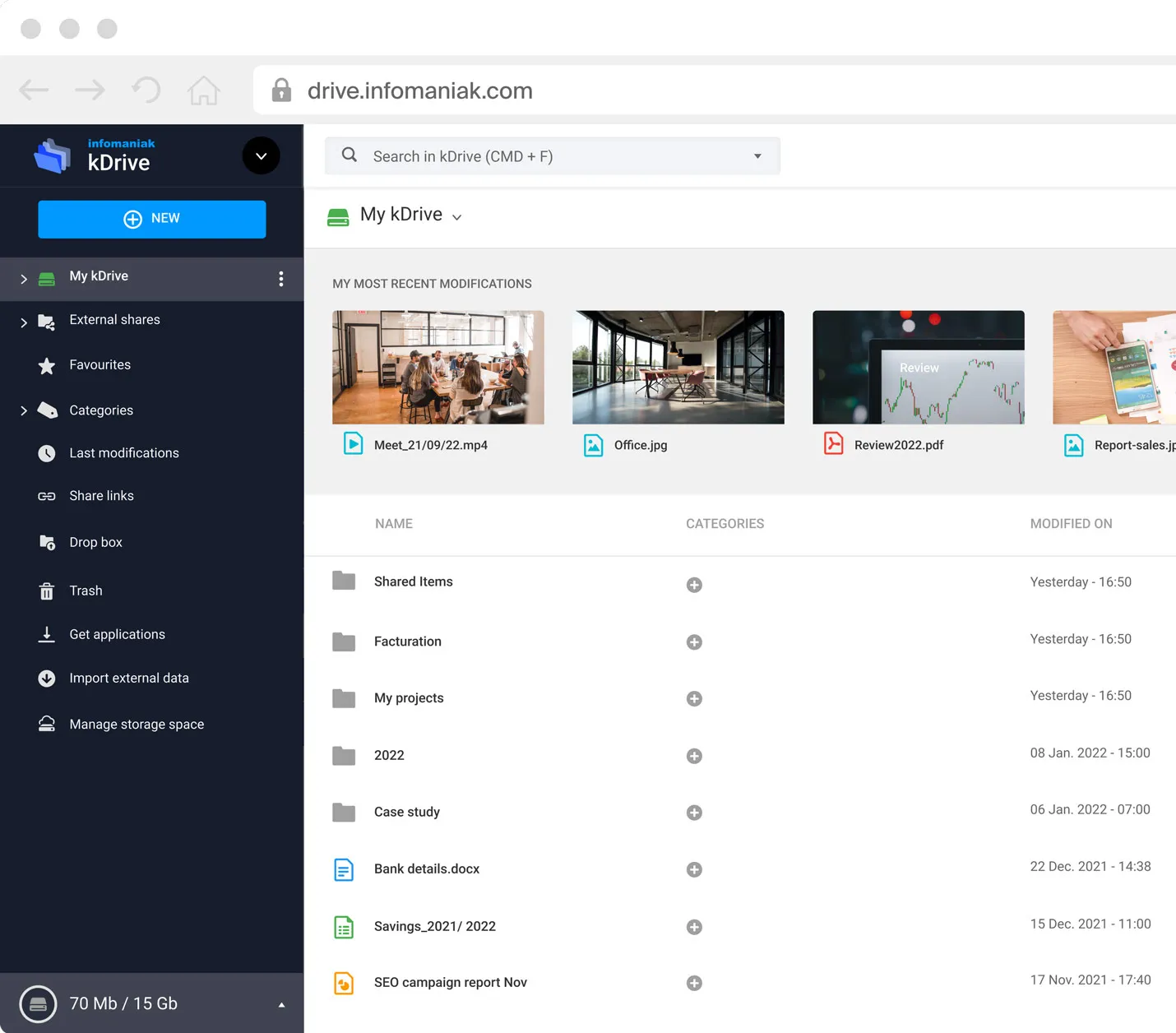Open Import external data
Viewport: 1176px width, 1033px height.
(x=129, y=679)
